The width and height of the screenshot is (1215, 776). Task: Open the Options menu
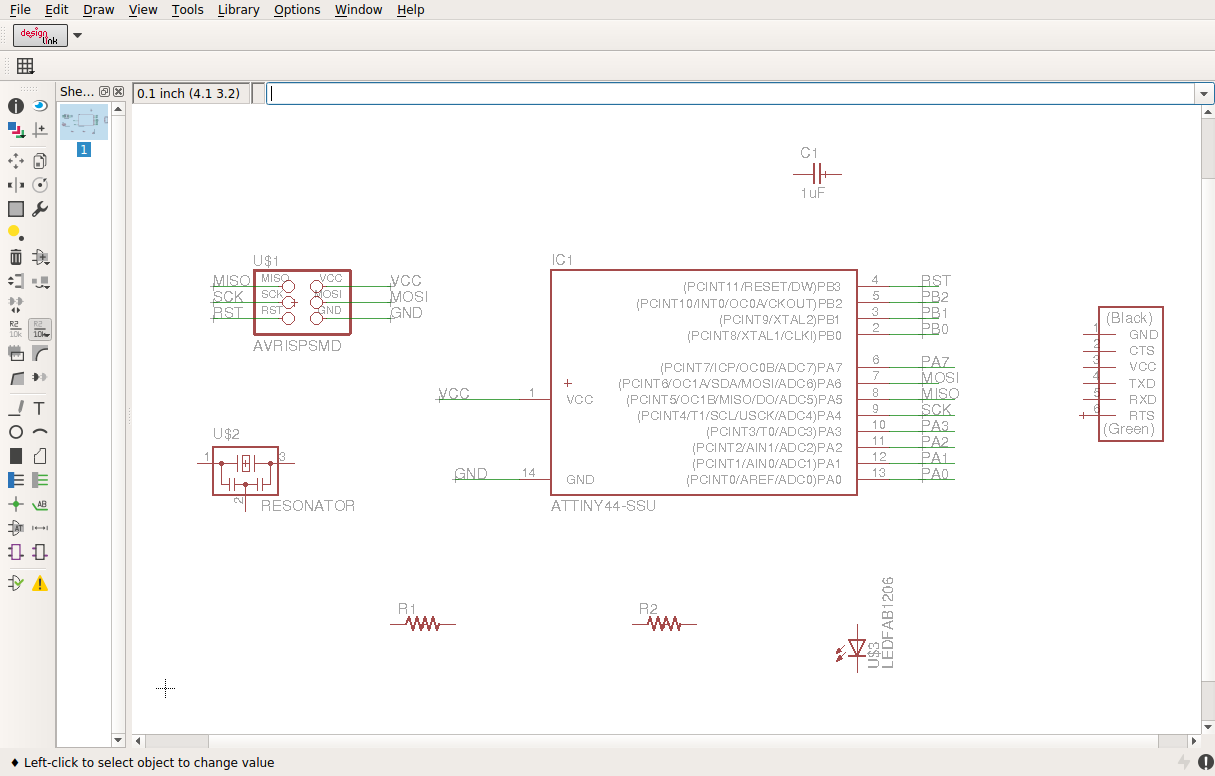pyautogui.click(x=297, y=10)
